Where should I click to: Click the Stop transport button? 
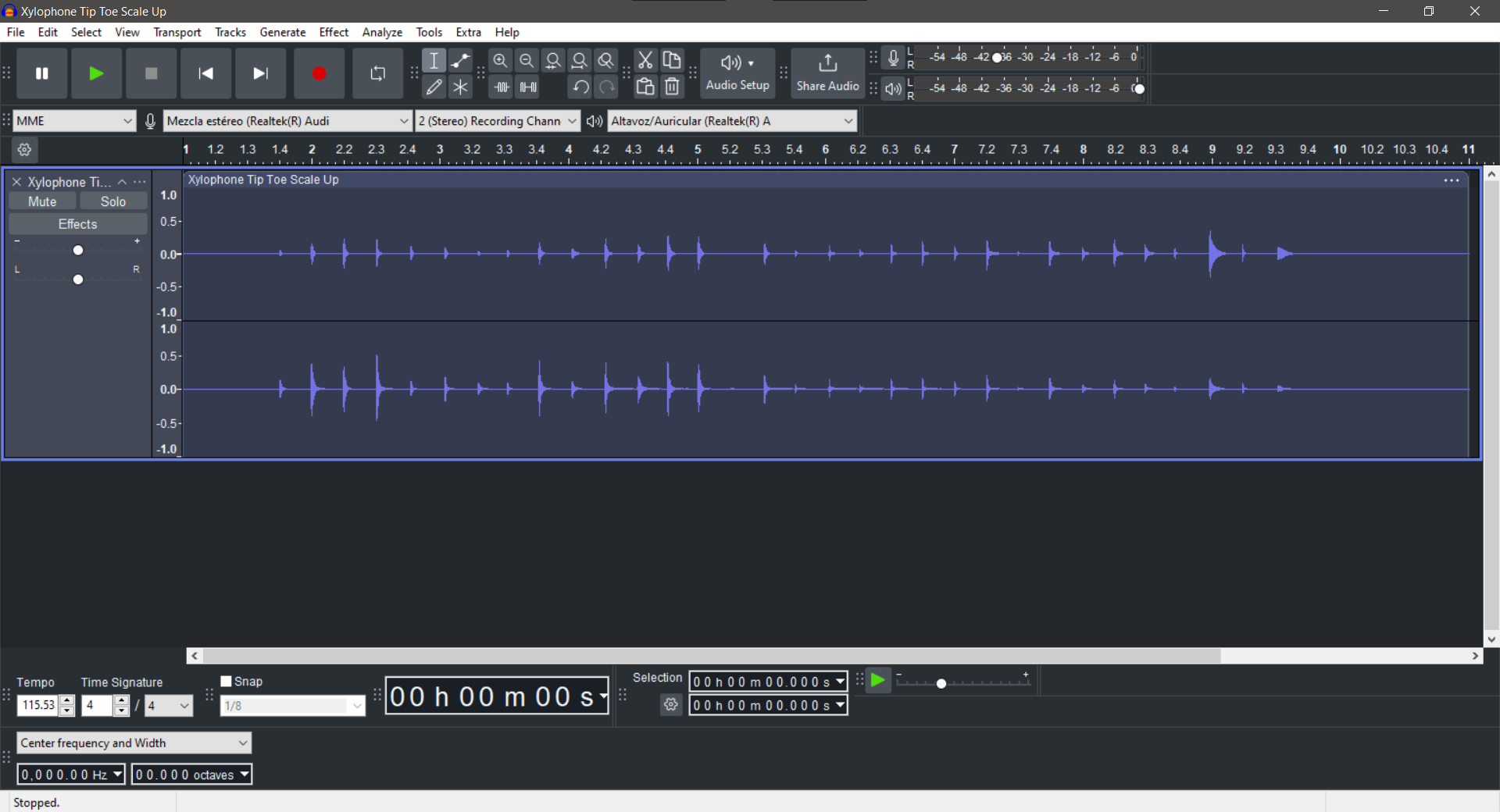pos(152,73)
